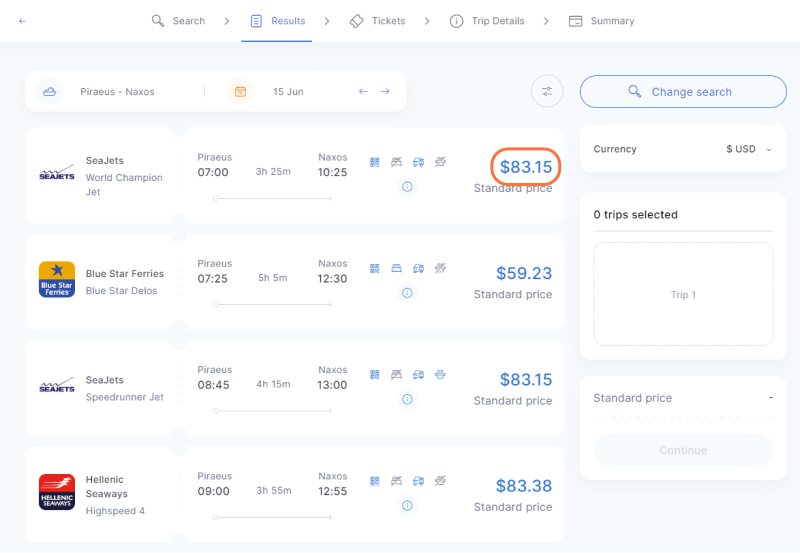Click the 3h 55m duration text
Viewport: 800px width, 553px height.
pyautogui.click(x=273, y=491)
